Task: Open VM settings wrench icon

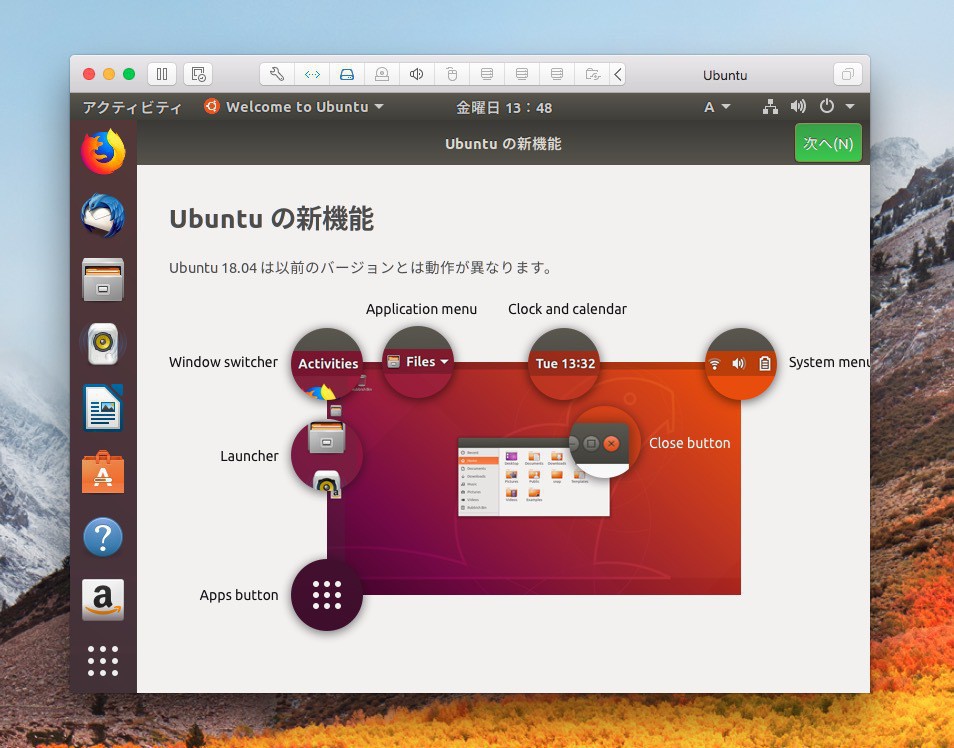Action: pos(277,74)
